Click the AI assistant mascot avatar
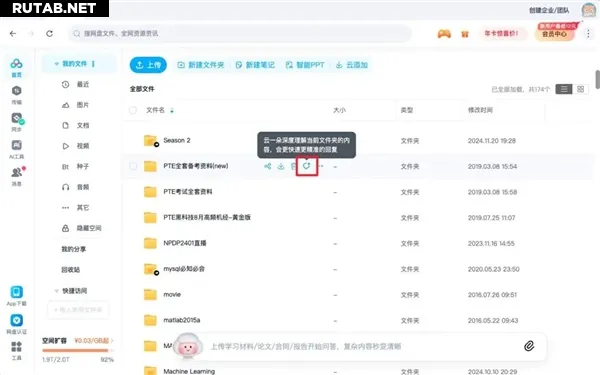This screenshot has width=600, height=375. (188, 345)
